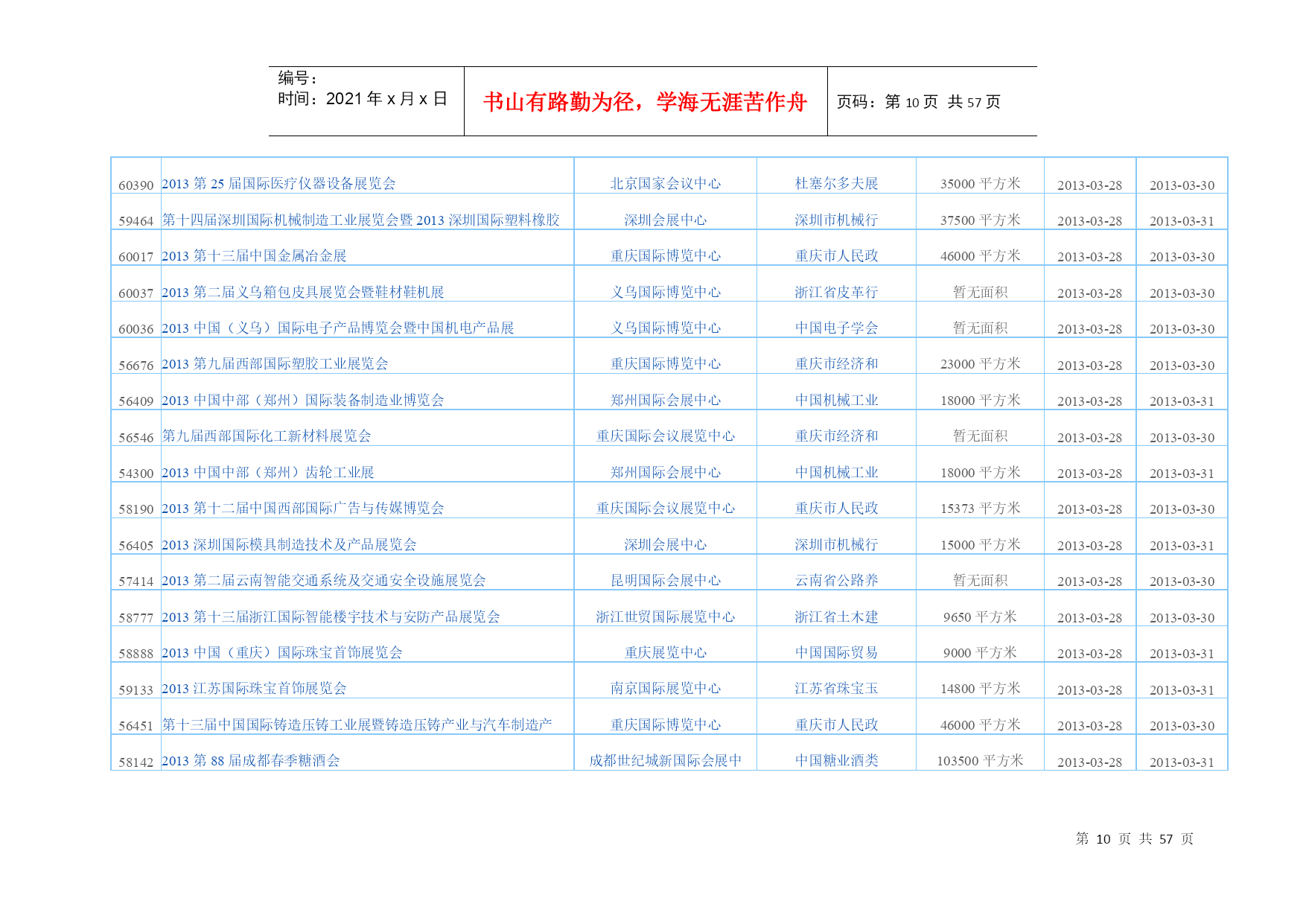This screenshot has height=924, width=1306.
Task: Select ID cell 58142
Action: pyautogui.click(x=136, y=762)
